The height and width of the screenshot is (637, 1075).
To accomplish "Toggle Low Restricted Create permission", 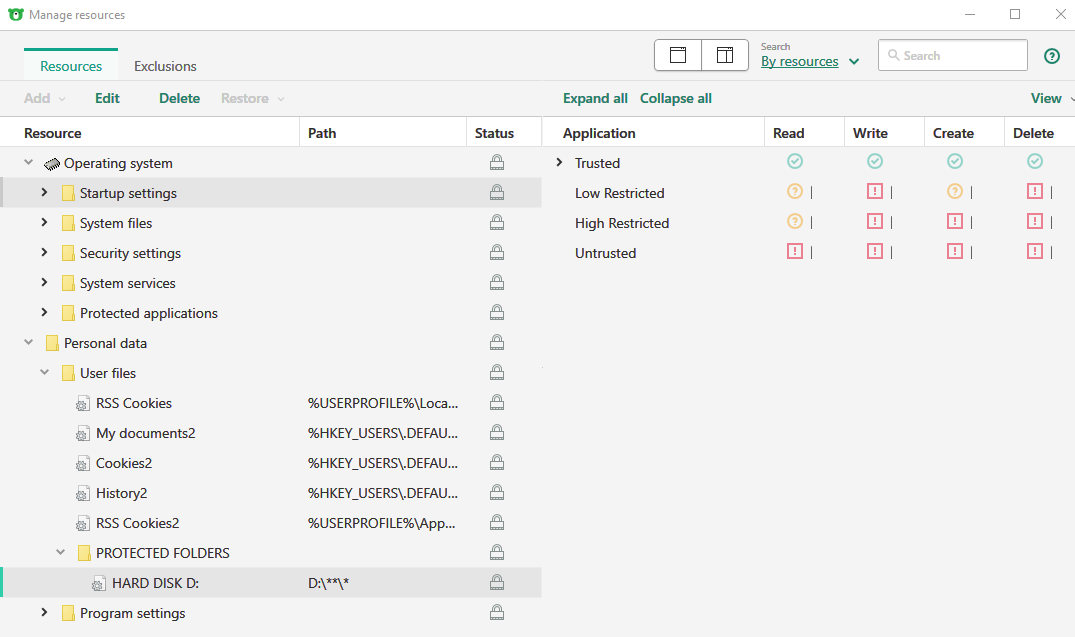I will click(955, 192).
